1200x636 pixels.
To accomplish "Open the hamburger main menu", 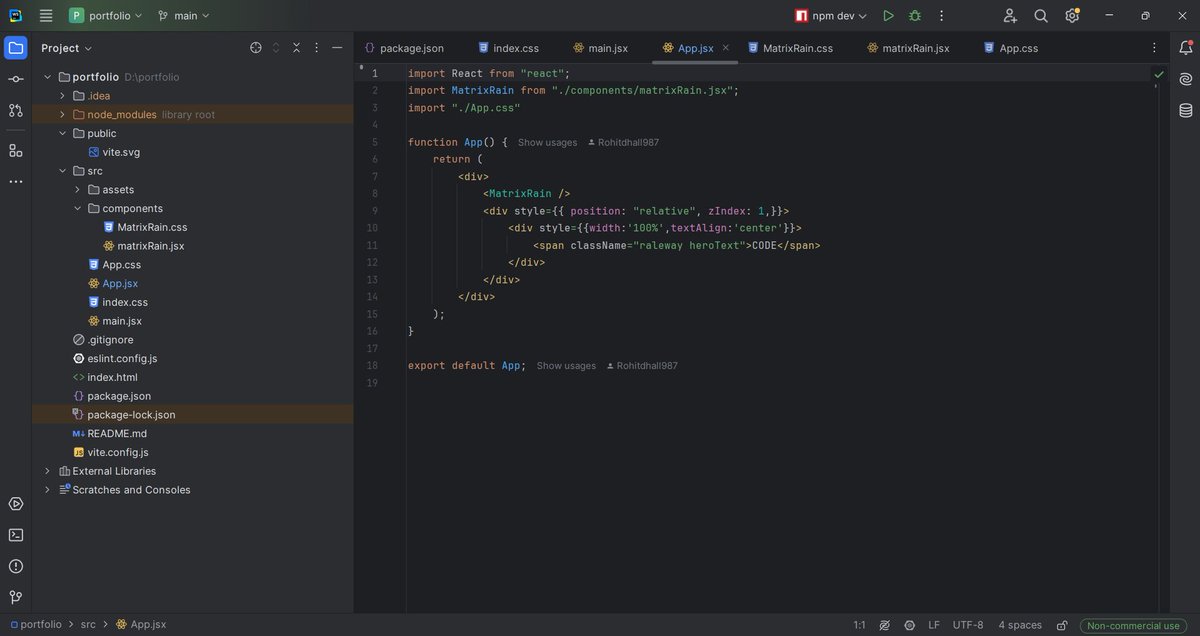I will pyautogui.click(x=44, y=15).
